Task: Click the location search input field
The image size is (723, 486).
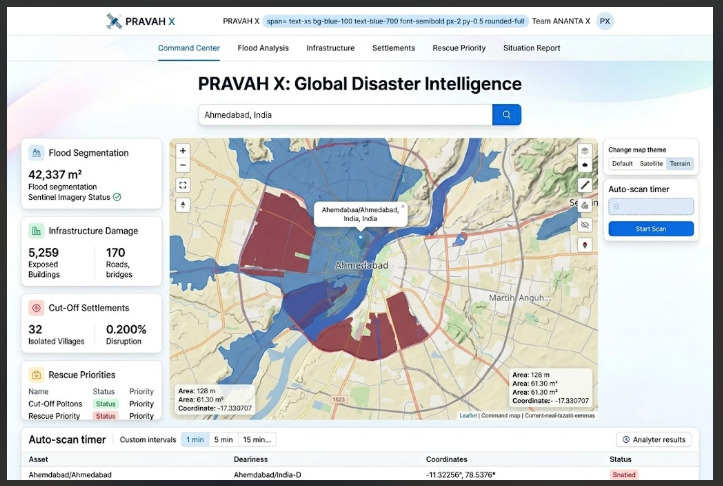Action: pos(345,115)
